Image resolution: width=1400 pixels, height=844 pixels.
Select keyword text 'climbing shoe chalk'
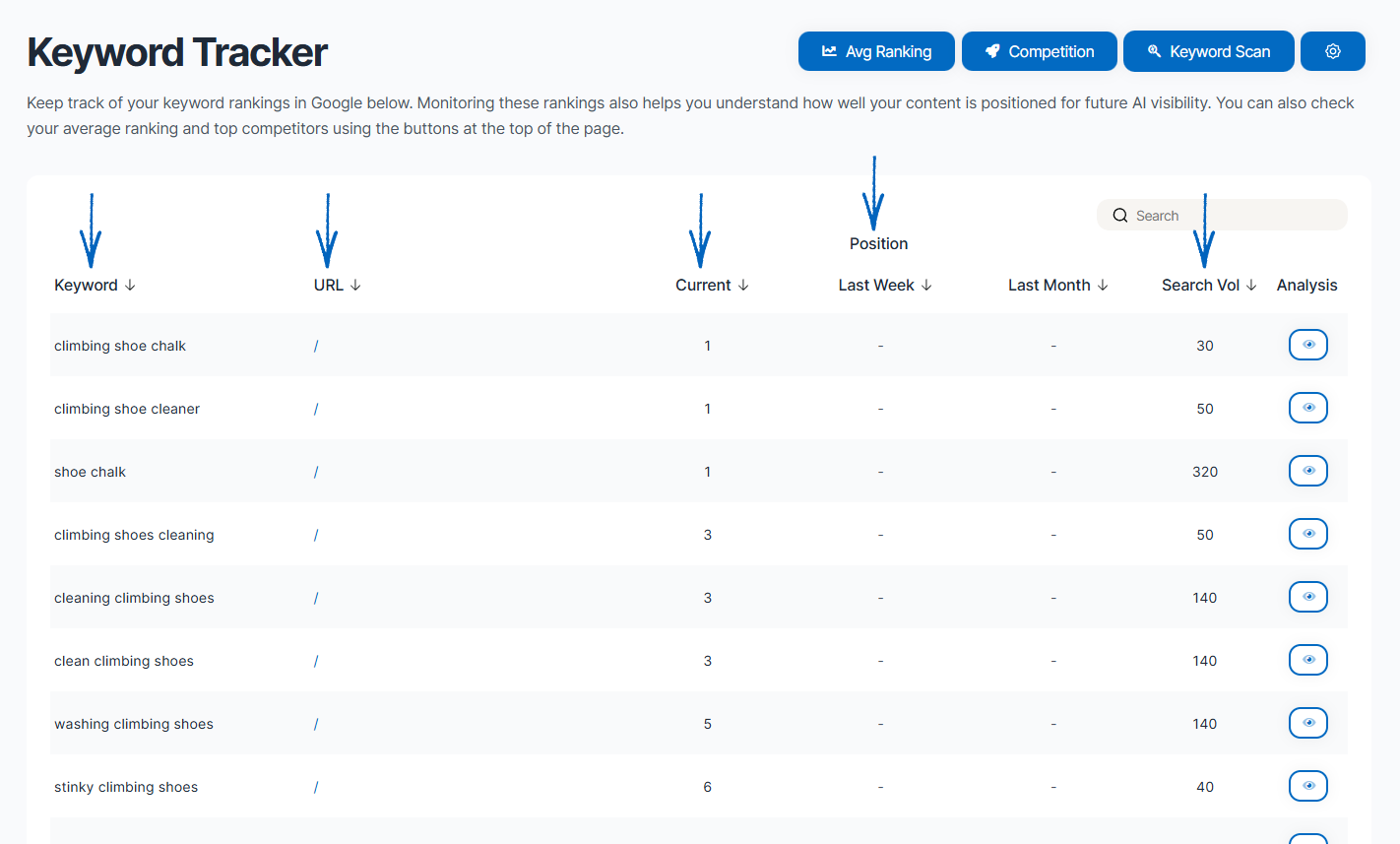click(120, 346)
